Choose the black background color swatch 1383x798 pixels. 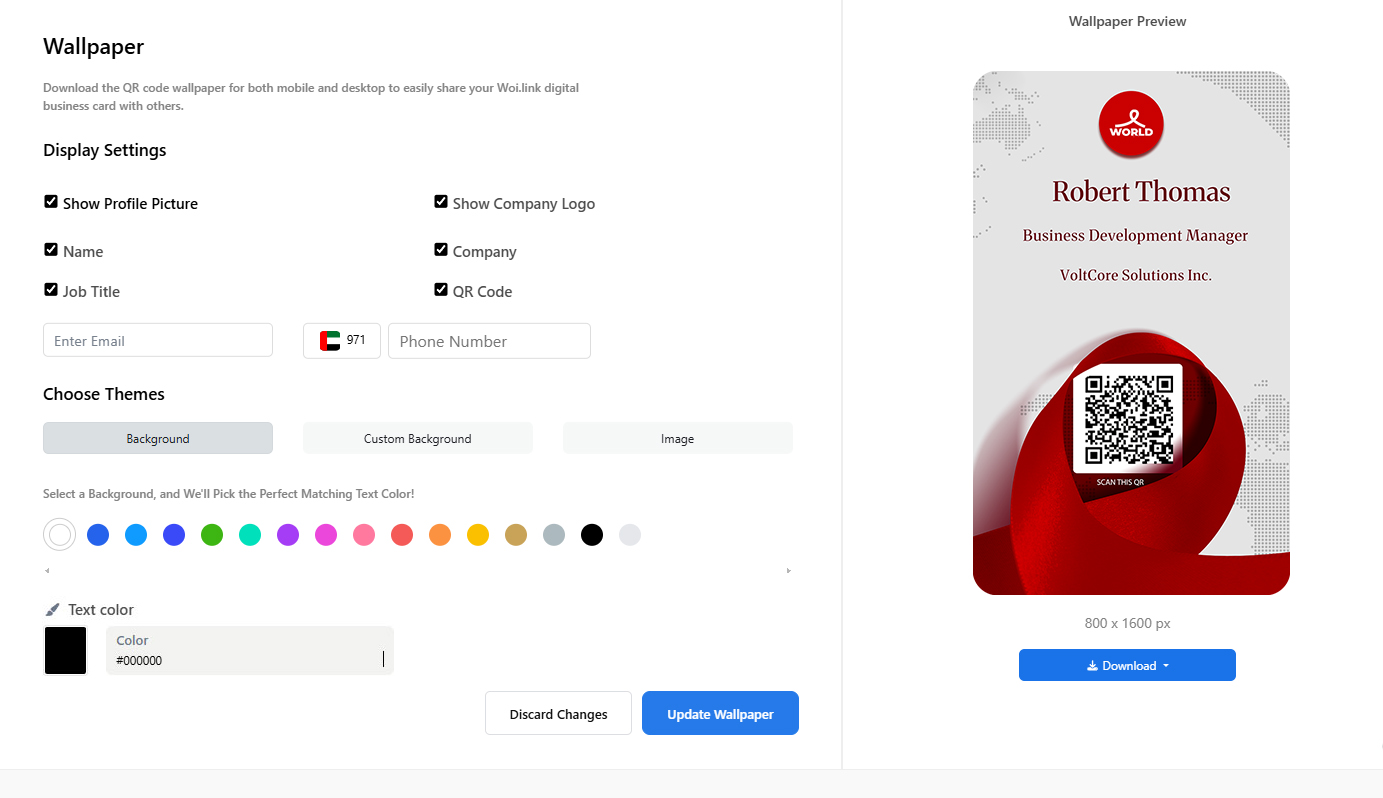(592, 535)
